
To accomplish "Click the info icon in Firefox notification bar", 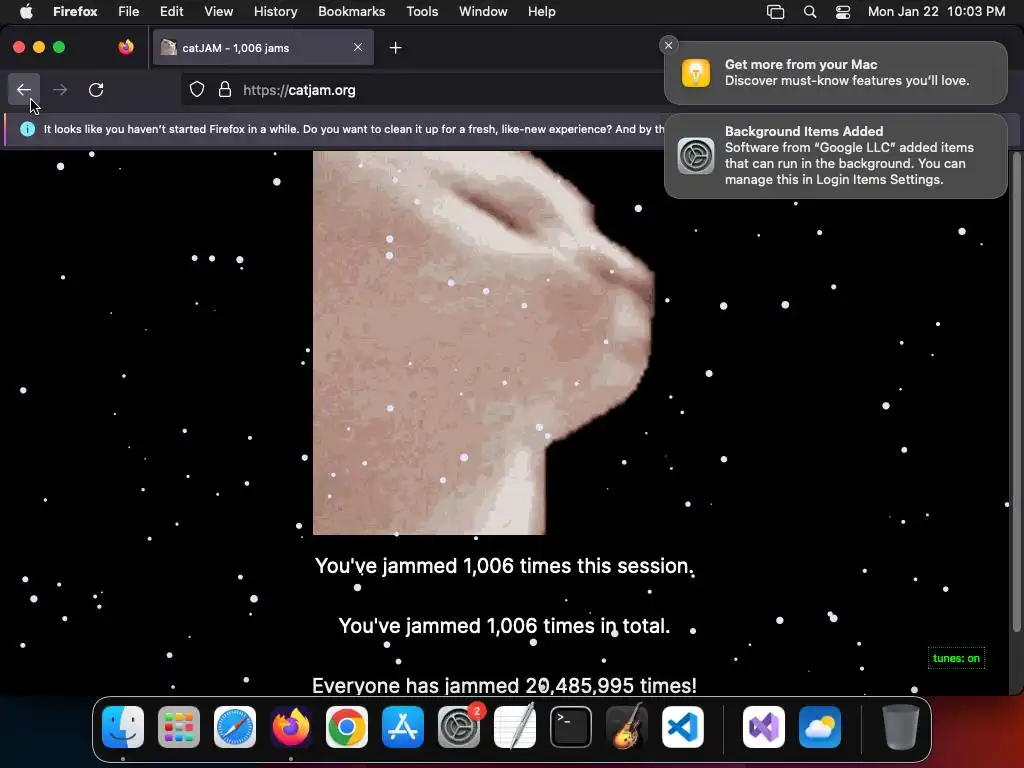I will pos(27,129).
